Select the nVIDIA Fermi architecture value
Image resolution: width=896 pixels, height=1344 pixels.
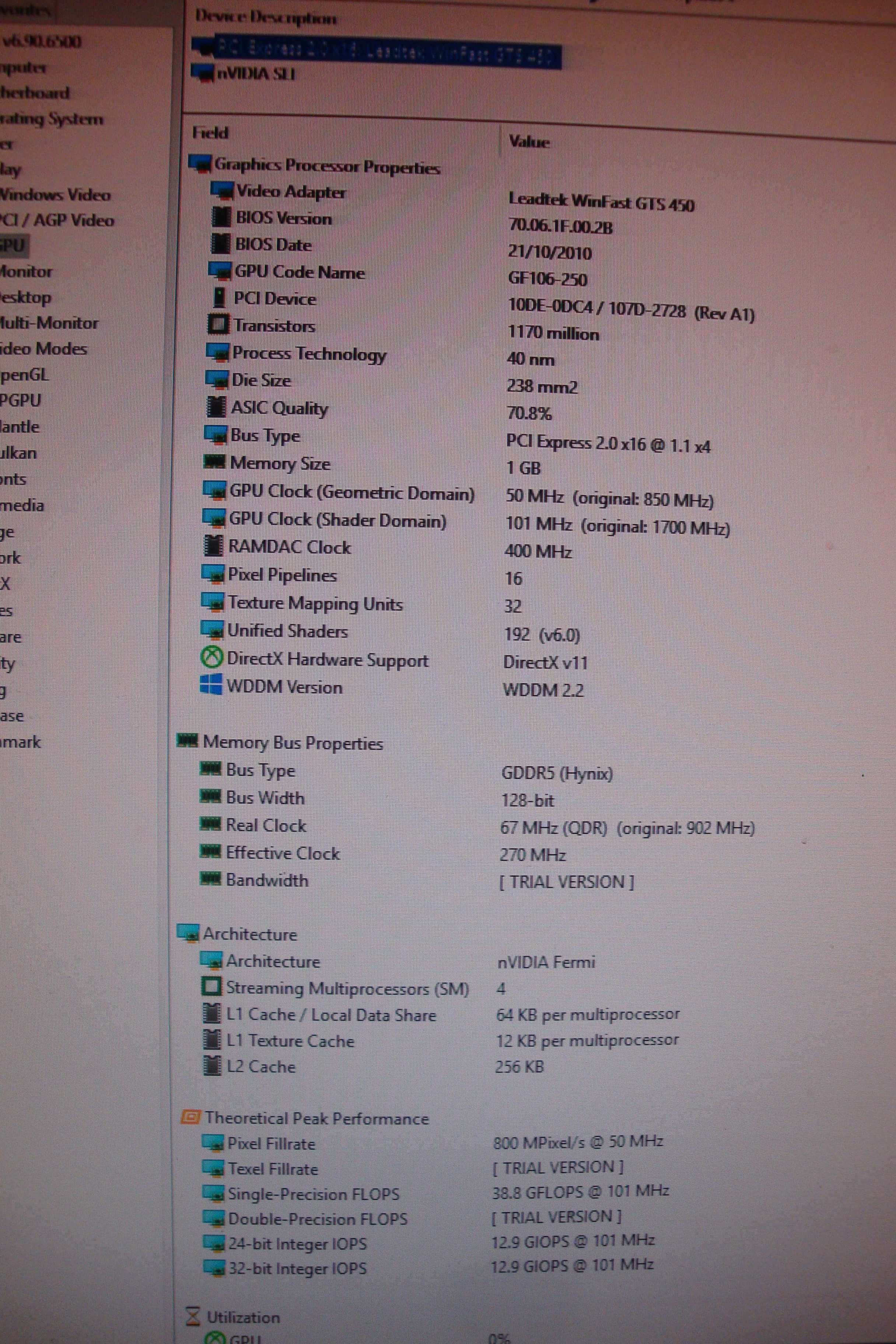click(x=546, y=962)
